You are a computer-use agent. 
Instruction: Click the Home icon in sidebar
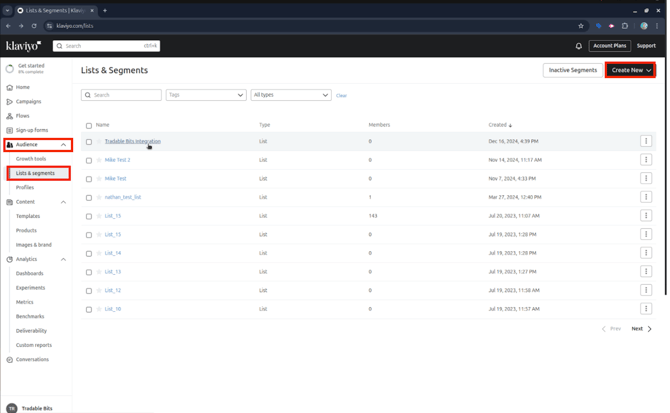coord(10,87)
